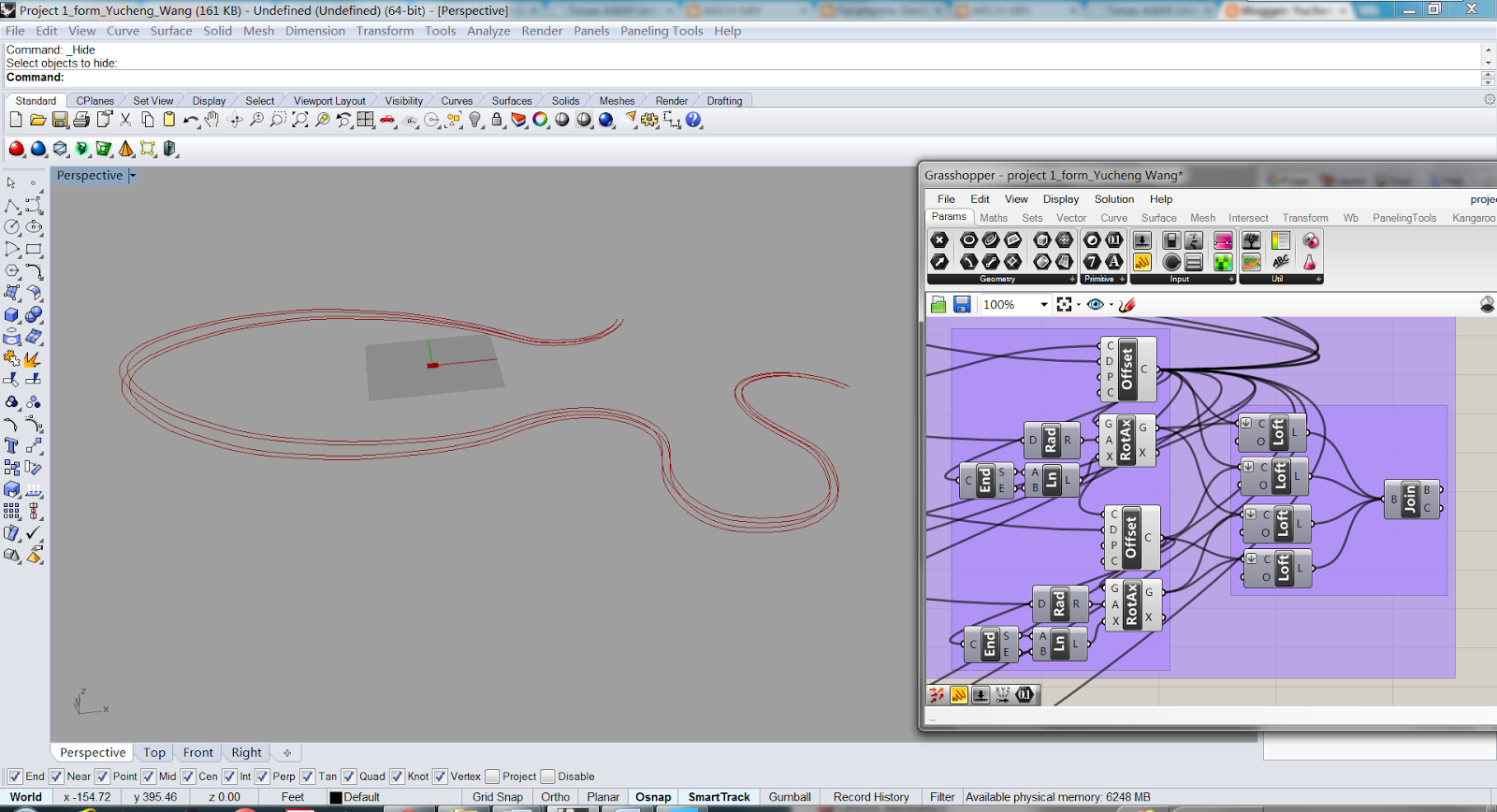
Task: Click the Grasshopper sketch pencil icon
Action: pos(1127,304)
